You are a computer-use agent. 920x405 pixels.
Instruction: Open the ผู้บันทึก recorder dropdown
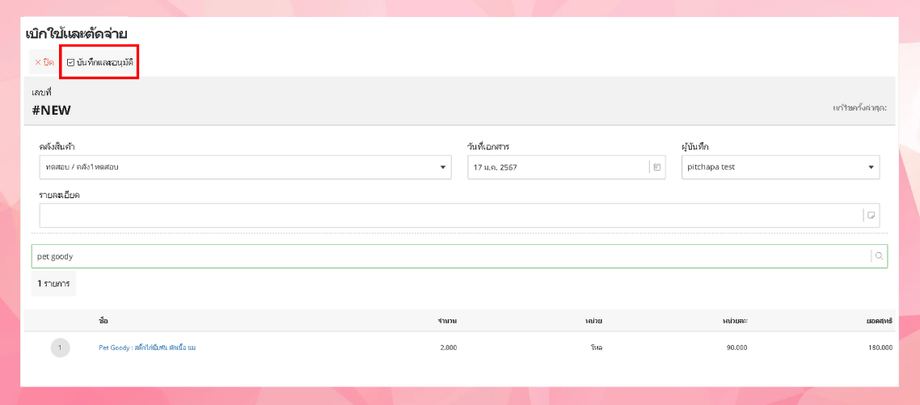tap(780, 167)
